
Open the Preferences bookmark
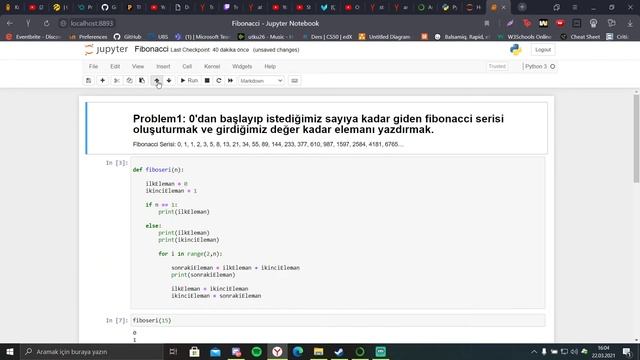click(89, 37)
